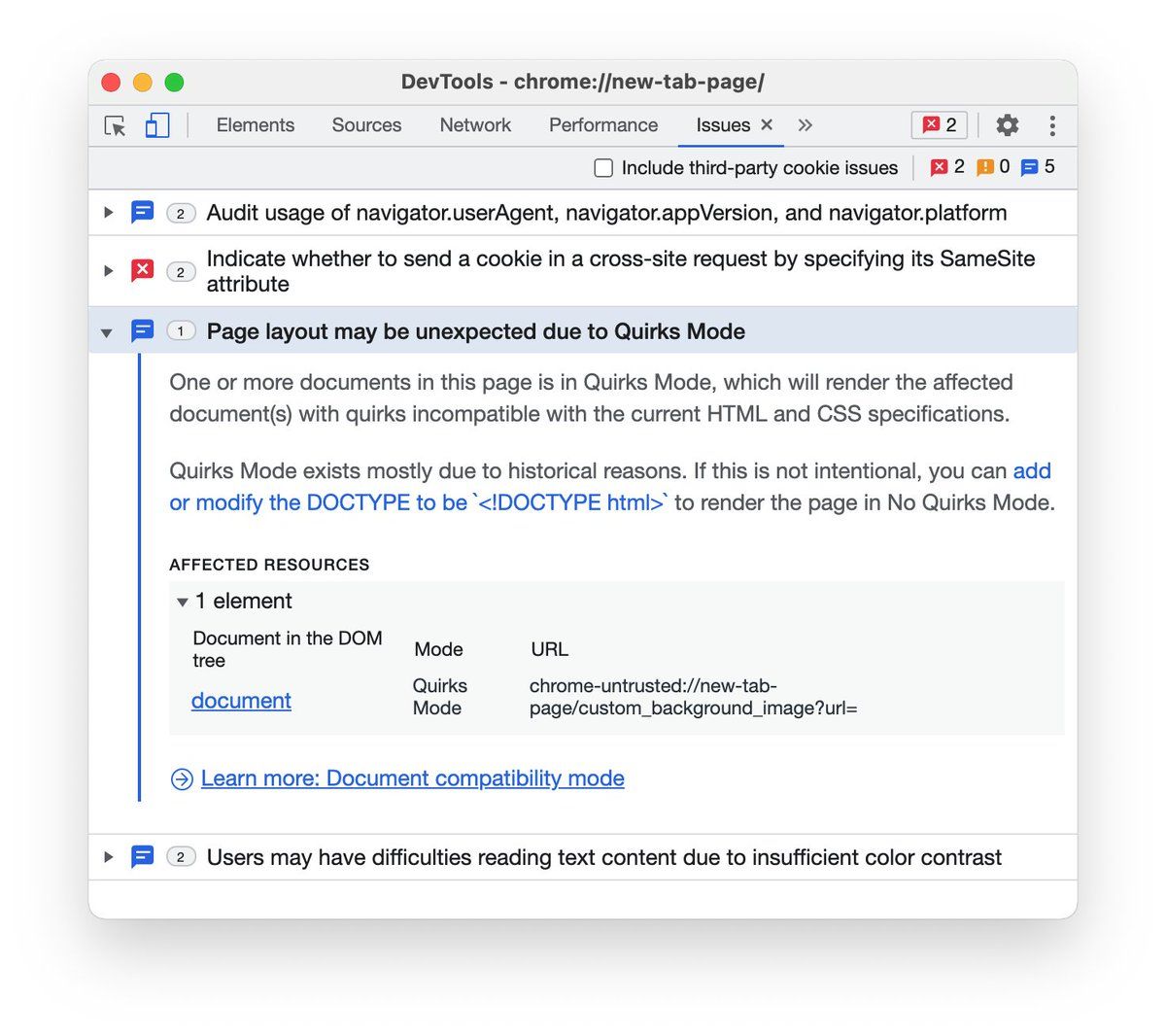Close the Issues tab with its X

tap(767, 124)
